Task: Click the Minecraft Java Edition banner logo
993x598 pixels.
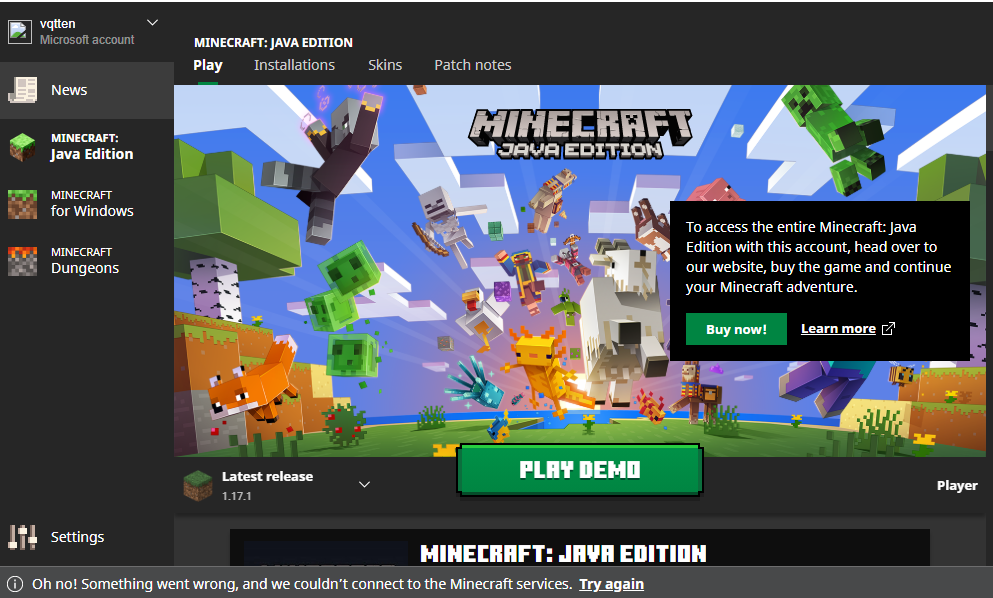Action: 580,133
